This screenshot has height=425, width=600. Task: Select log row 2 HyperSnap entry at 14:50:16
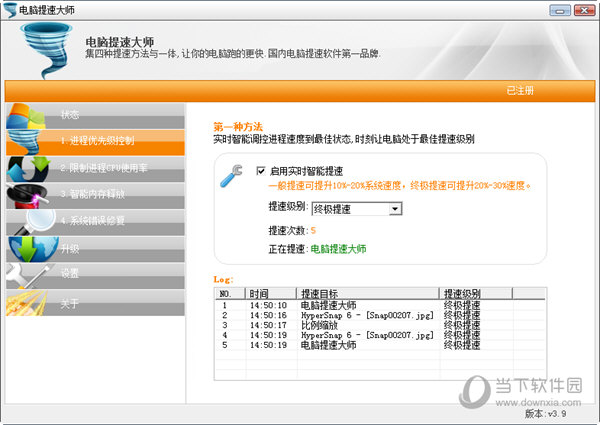pos(380,315)
